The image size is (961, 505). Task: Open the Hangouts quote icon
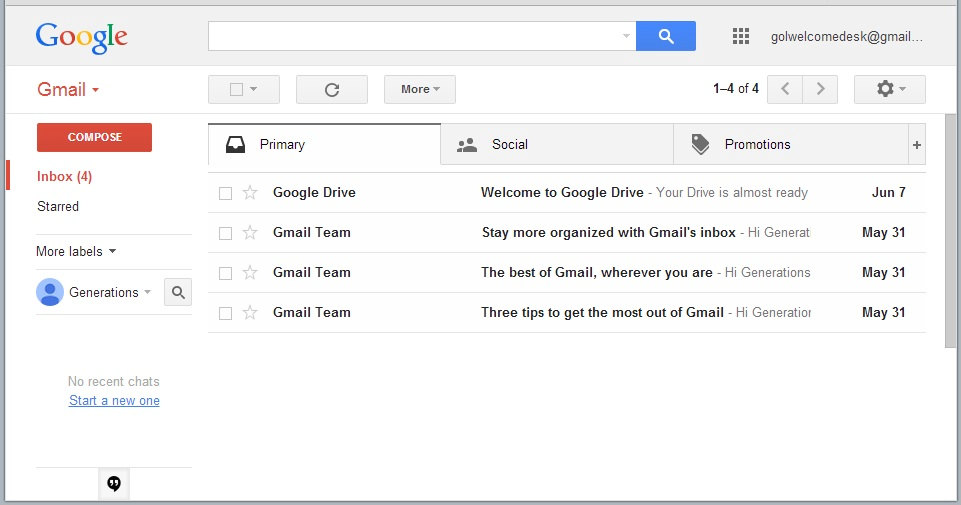[114, 484]
